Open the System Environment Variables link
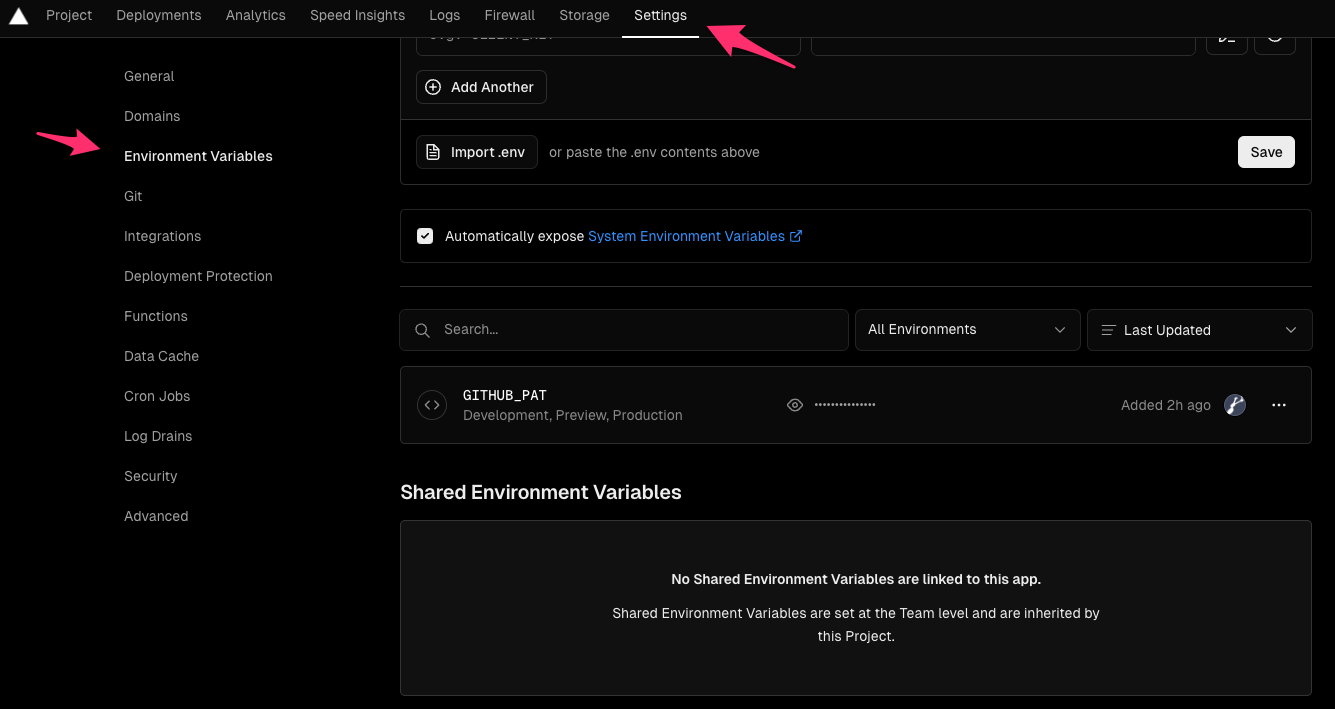 tap(686, 236)
